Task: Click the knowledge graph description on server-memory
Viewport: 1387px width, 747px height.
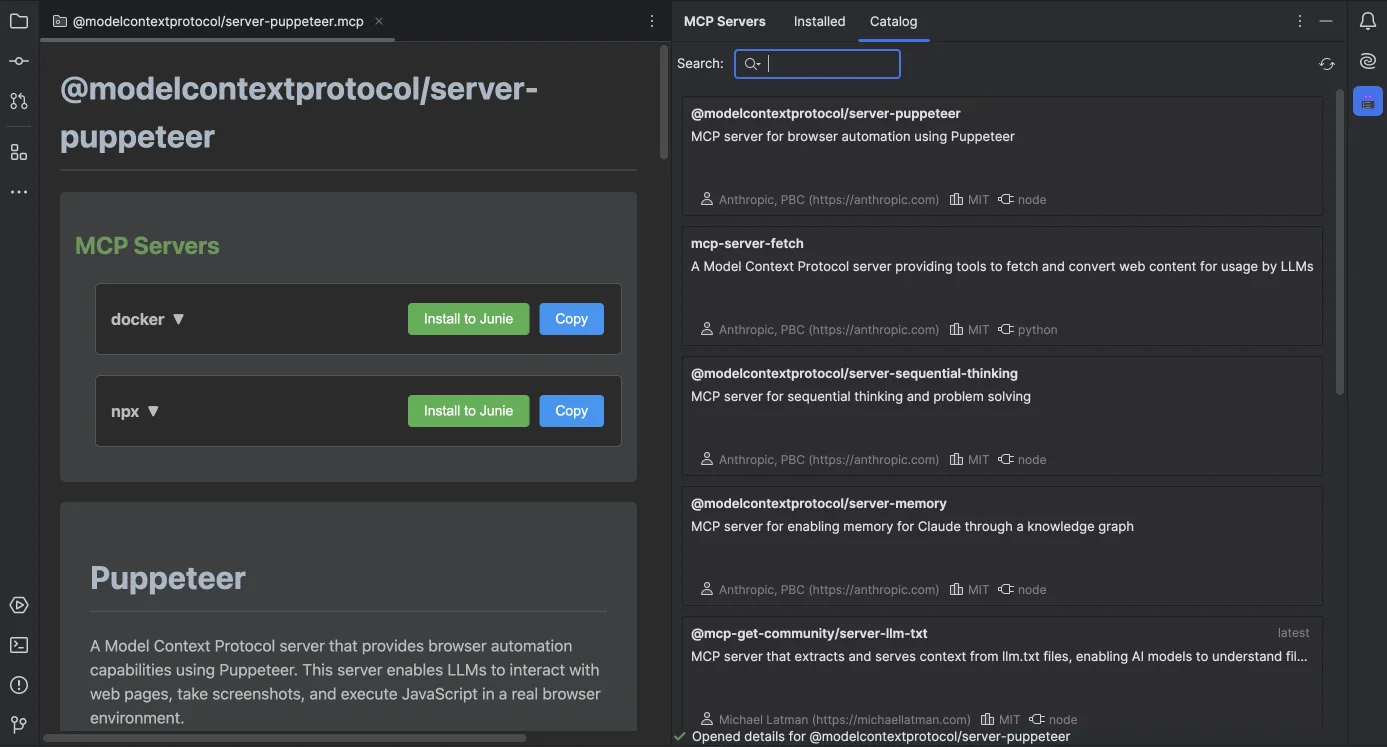Action: point(912,527)
